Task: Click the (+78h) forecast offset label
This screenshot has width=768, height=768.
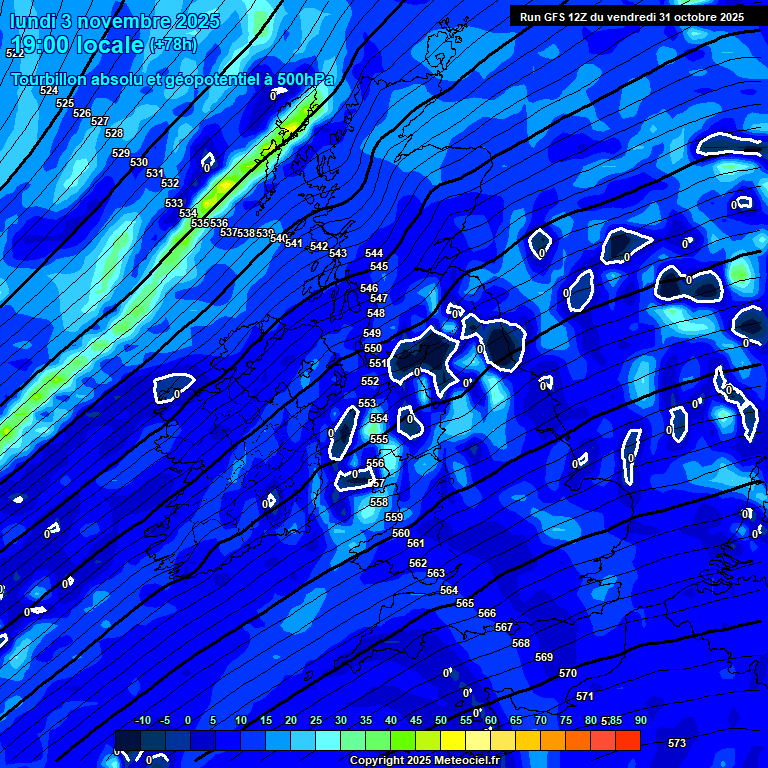Action: tap(172, 45)
